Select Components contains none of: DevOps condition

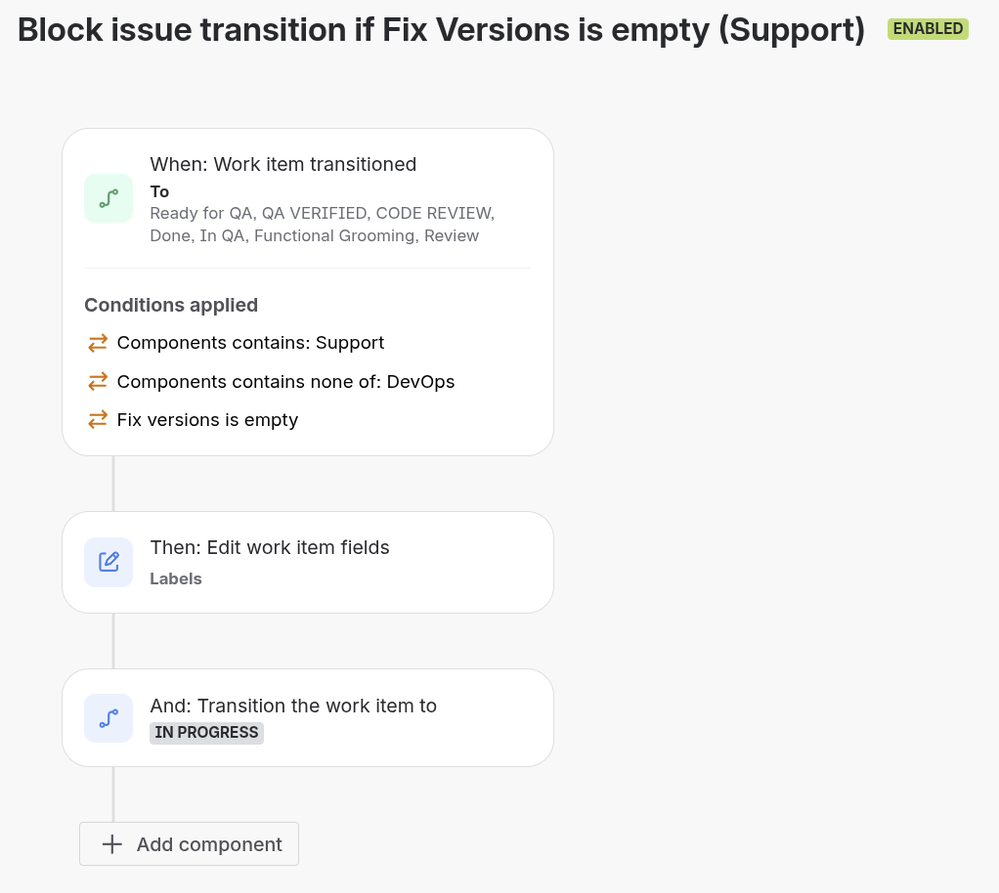pos(271,382)
